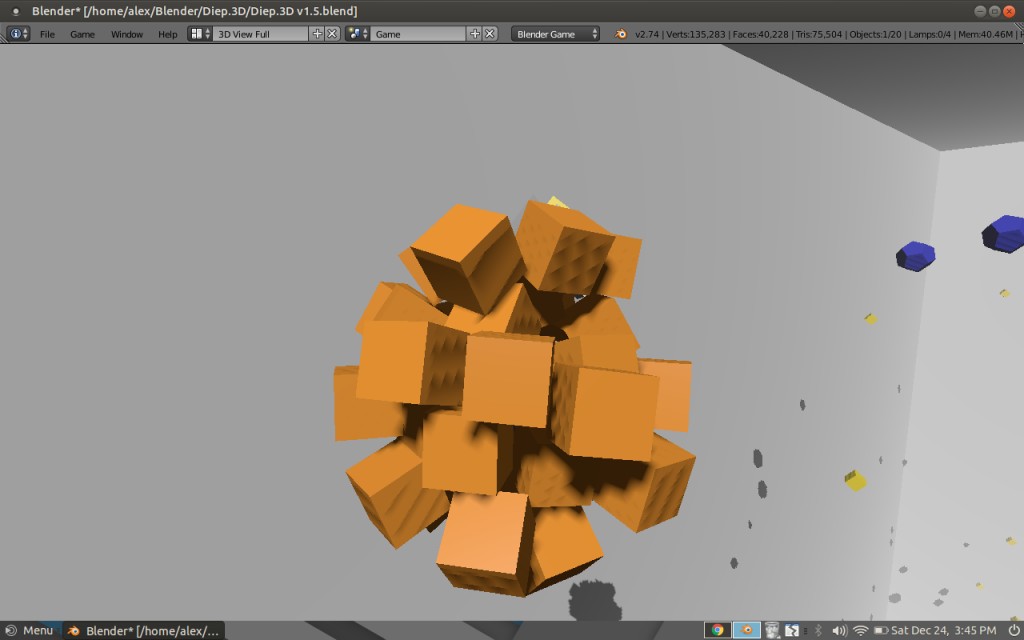Browse screen layouts with the datablock dropdown
Viewport: 1024px width, 640px height.
click(196, 33)
